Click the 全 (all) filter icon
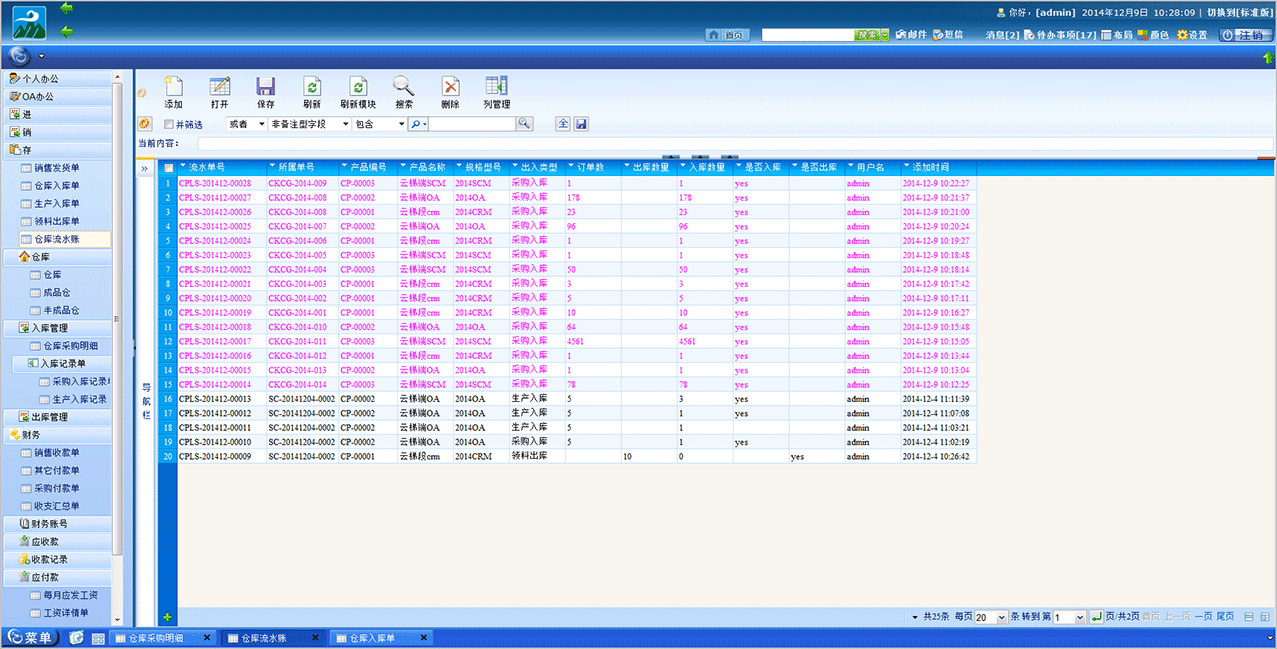 point(563,124)
